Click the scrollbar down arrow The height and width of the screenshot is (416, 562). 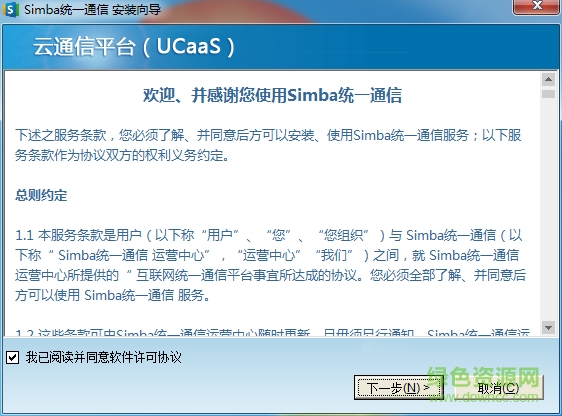(x=548, y=327)
